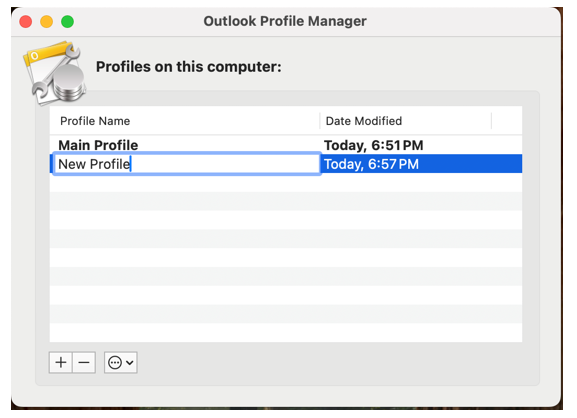Screen dimensions: 577x418
Task: Sort by Profile Name column header
Action: (x=185, y=121)
